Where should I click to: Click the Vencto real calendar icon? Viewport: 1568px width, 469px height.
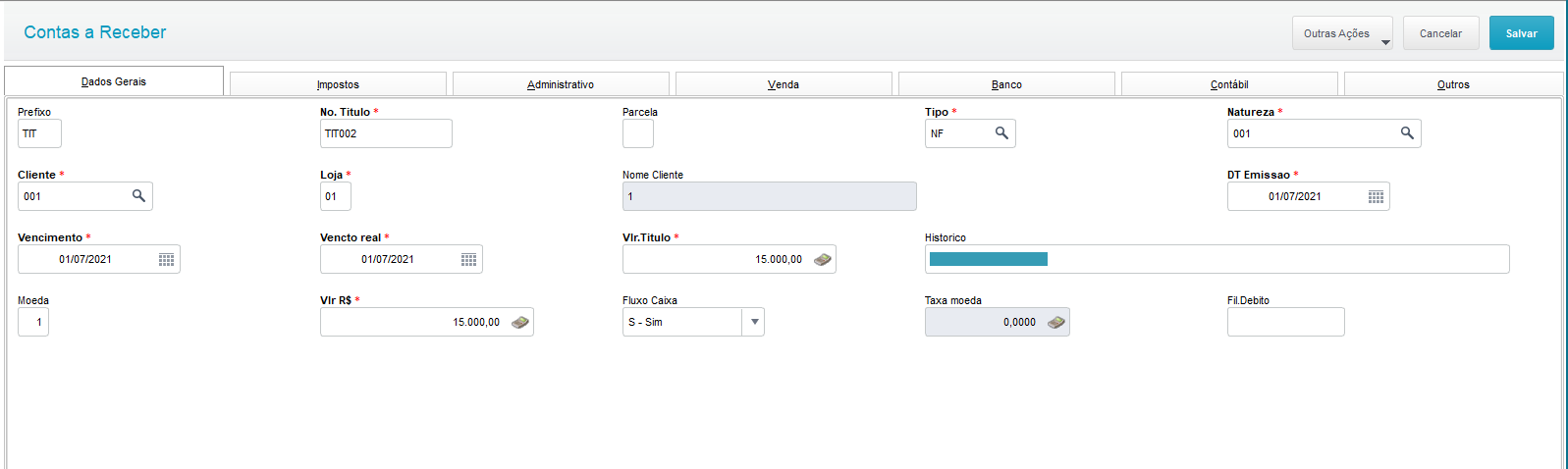click(468, 259)
